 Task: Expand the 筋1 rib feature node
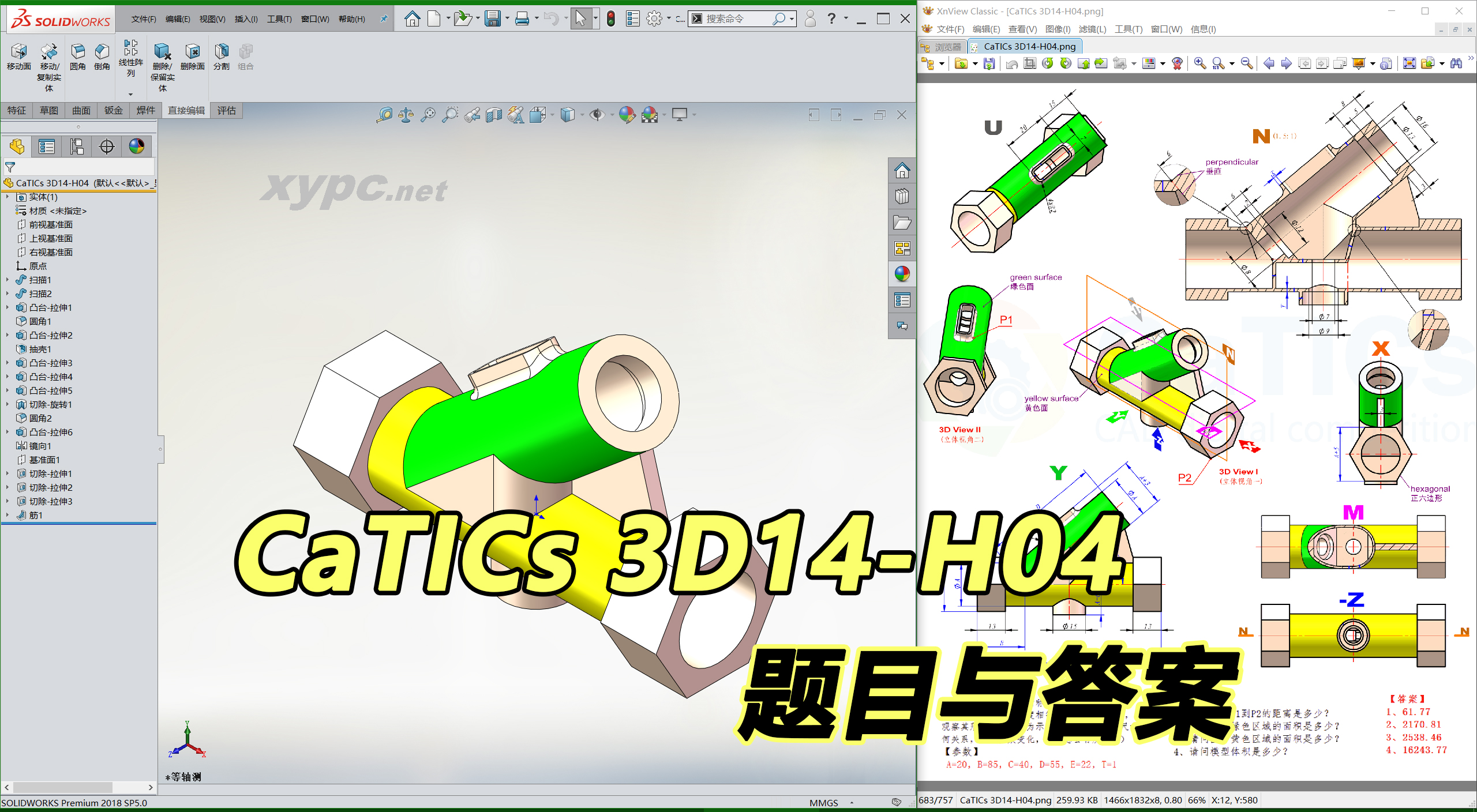tap(7, 516)
